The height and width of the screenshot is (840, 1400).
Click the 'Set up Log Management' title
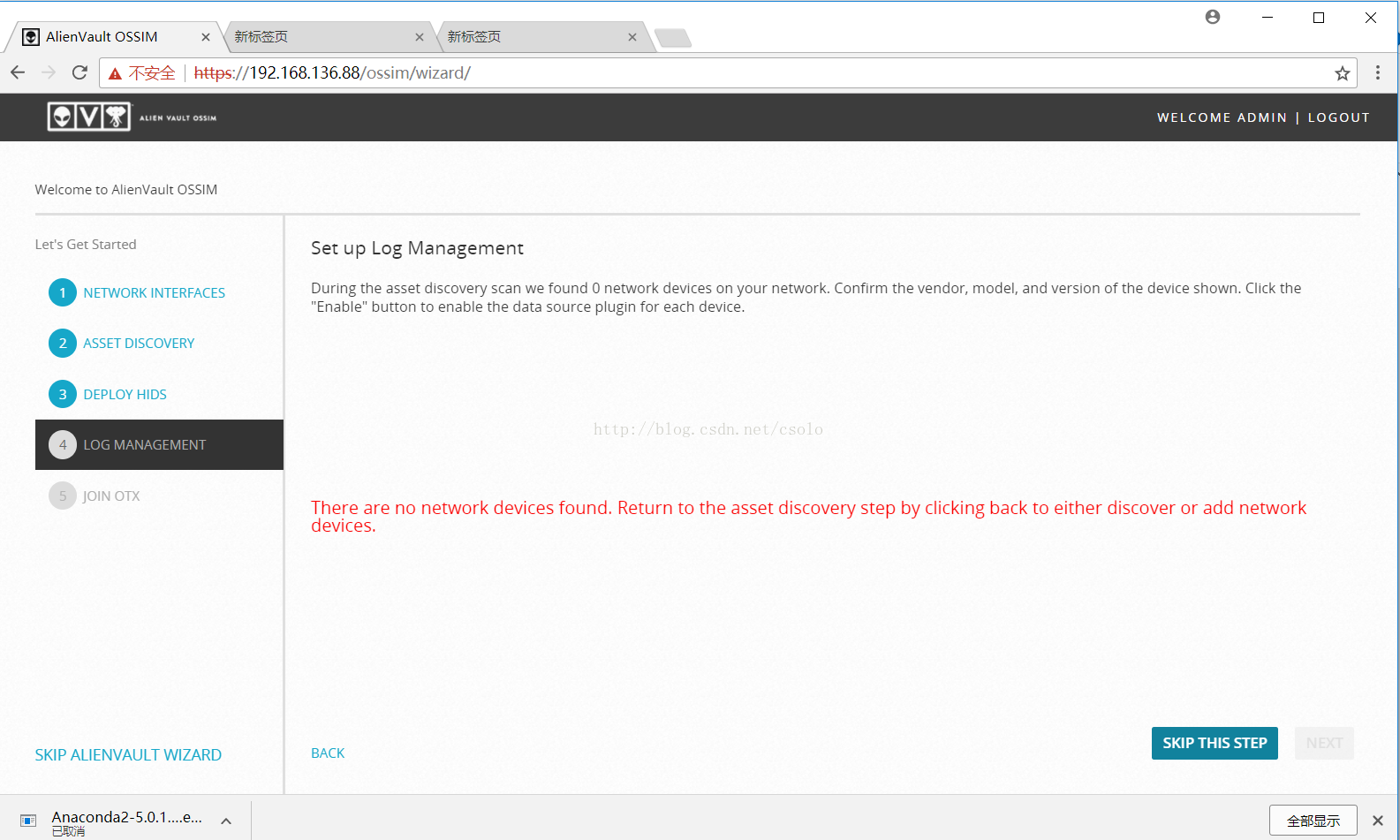[x=417, y=248]
